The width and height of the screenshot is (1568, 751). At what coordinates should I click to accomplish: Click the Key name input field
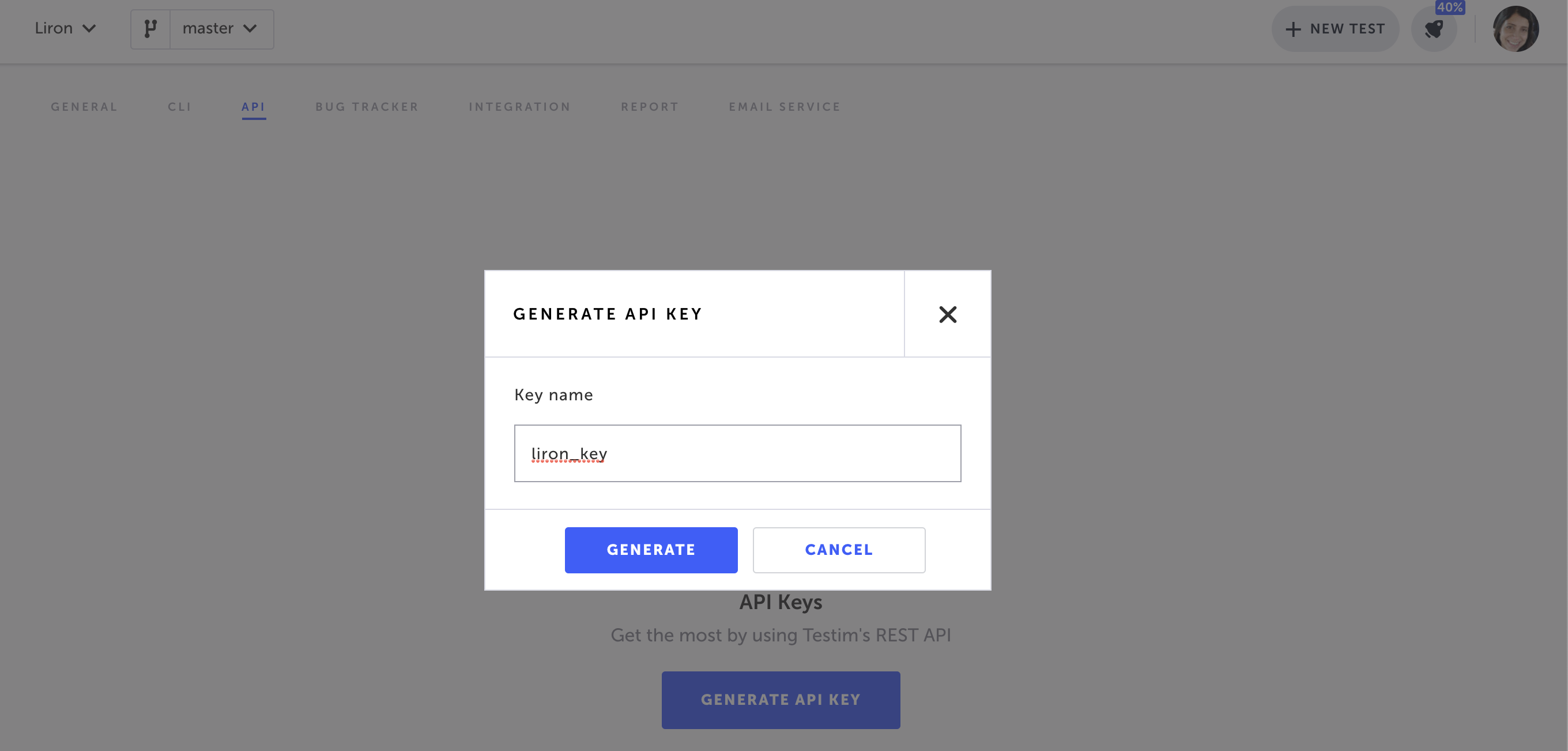[x=737, y=453]
